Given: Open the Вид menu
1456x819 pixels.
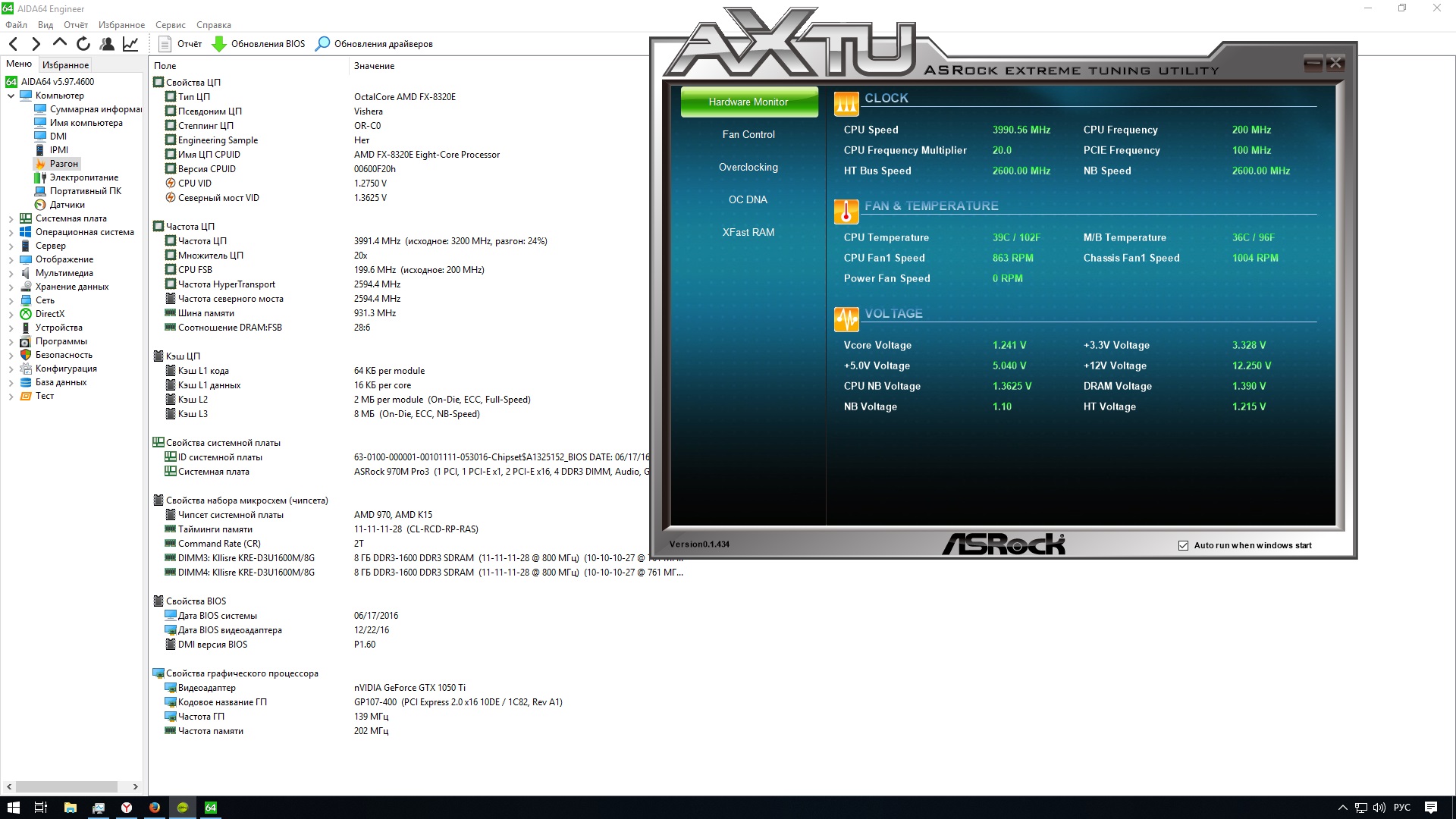Looking at the screenshot, I should click(45, 25).
